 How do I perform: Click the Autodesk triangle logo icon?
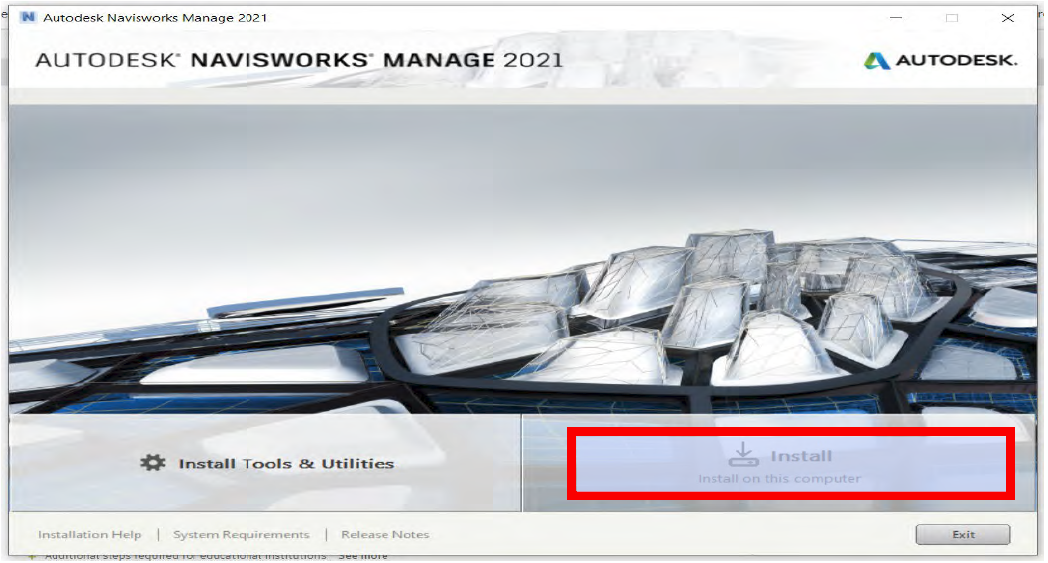click(877, 61)
